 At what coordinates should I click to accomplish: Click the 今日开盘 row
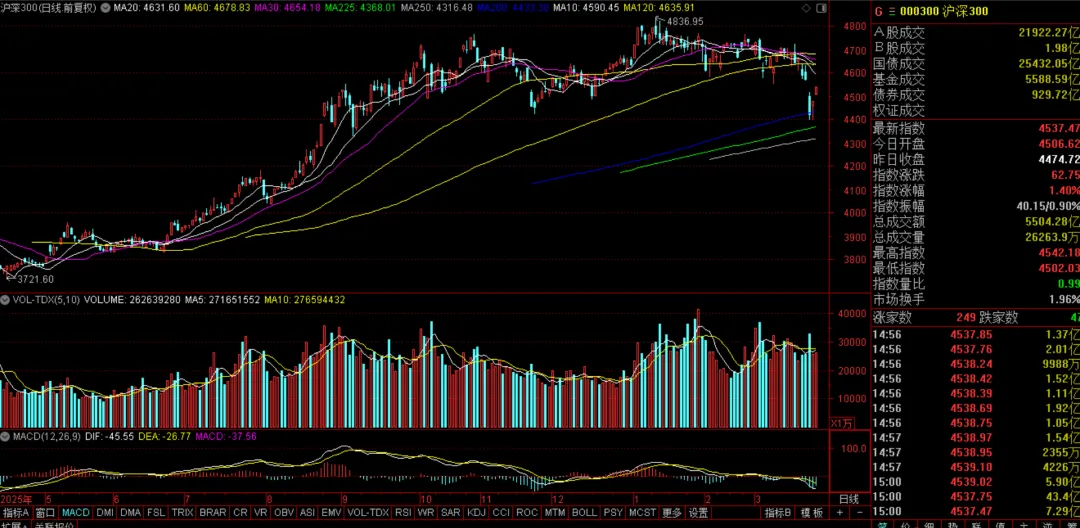pos(976,143)
